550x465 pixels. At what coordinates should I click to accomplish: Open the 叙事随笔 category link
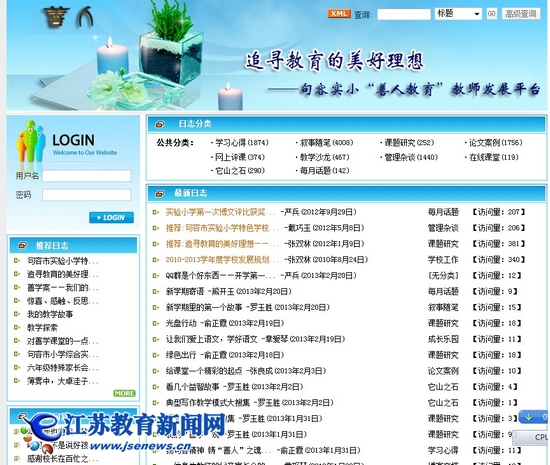coord(326,143)
